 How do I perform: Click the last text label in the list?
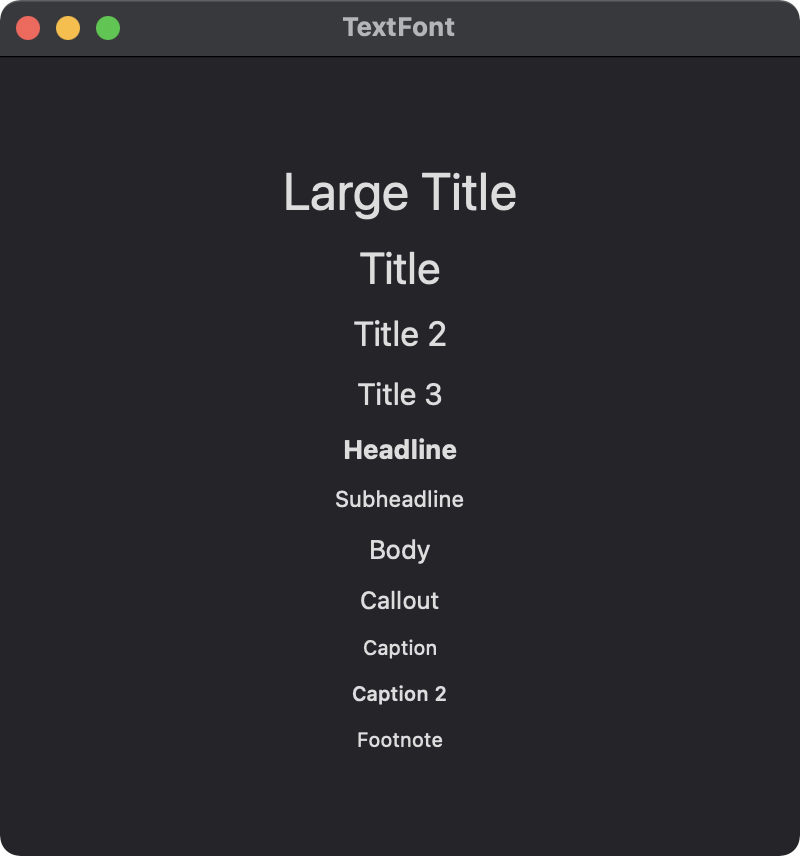click(400, 740)
